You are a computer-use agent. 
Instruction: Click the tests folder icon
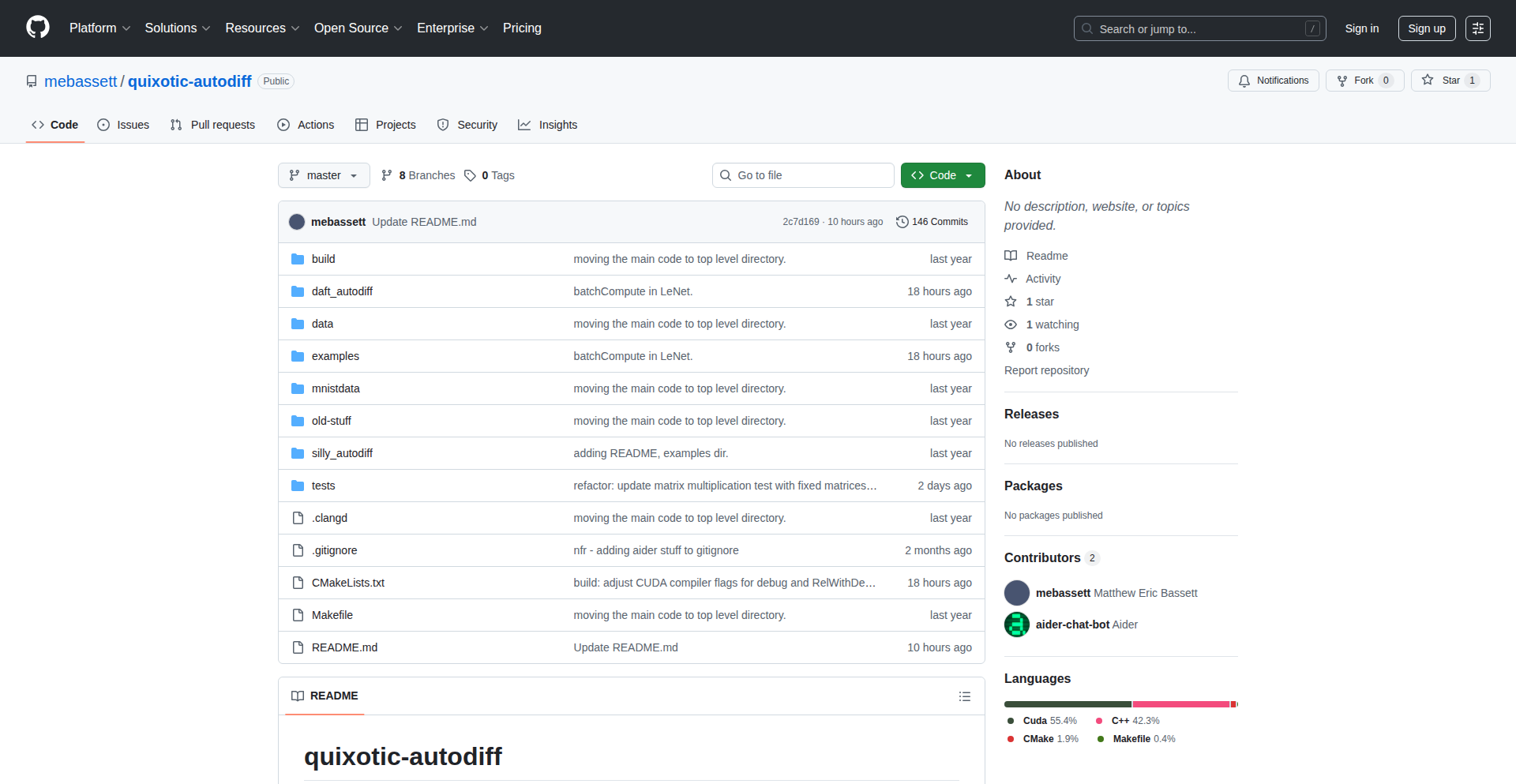[x=298, y=486]
